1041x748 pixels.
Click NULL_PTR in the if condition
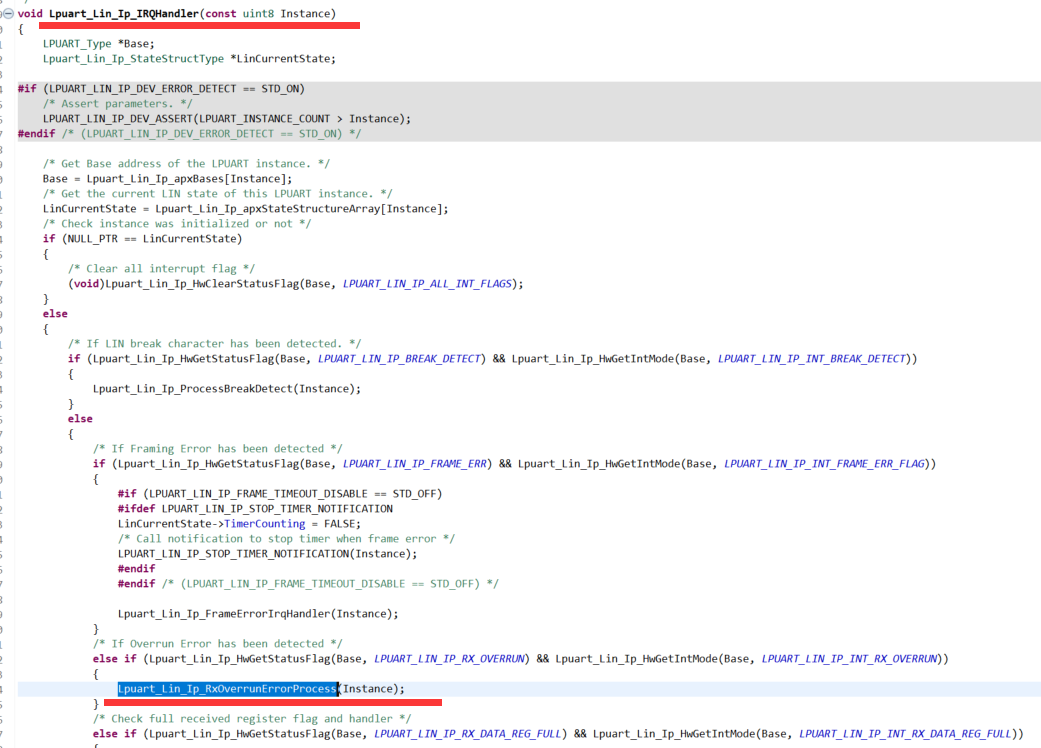[x=92, y=239]
